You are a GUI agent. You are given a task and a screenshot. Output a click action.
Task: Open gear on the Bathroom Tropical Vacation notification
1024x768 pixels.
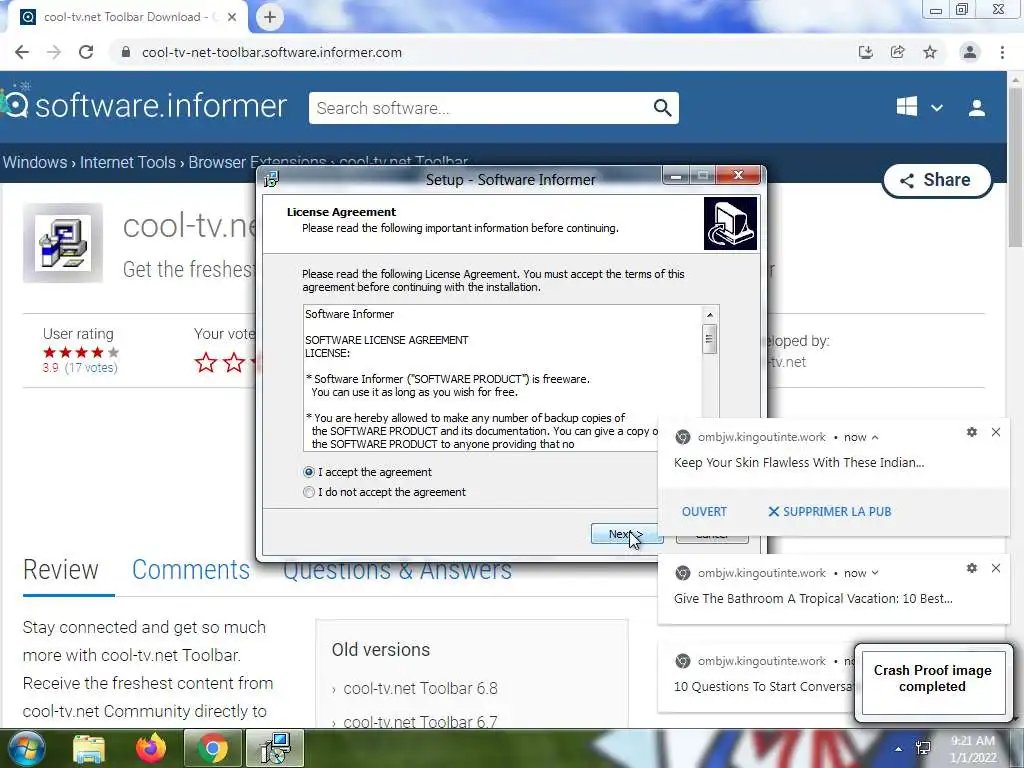click(972, 568)
